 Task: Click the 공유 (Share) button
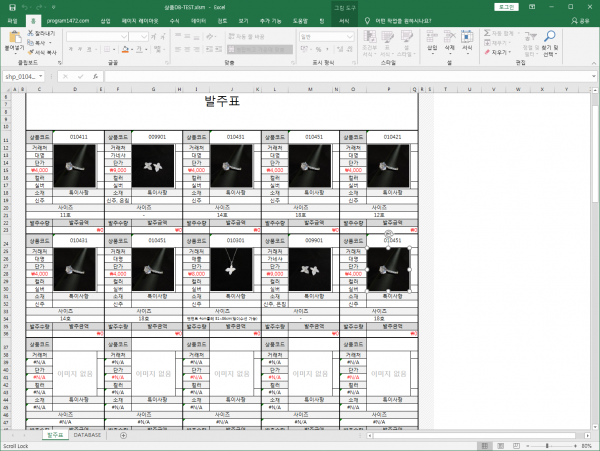click(x=580, y=19)
